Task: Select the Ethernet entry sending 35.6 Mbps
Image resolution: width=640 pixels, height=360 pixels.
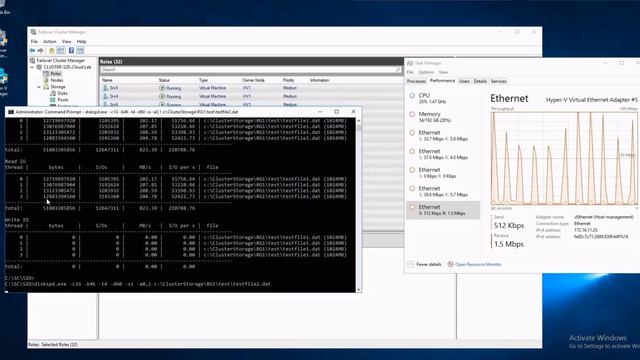Action: click(x=443, y=191)
